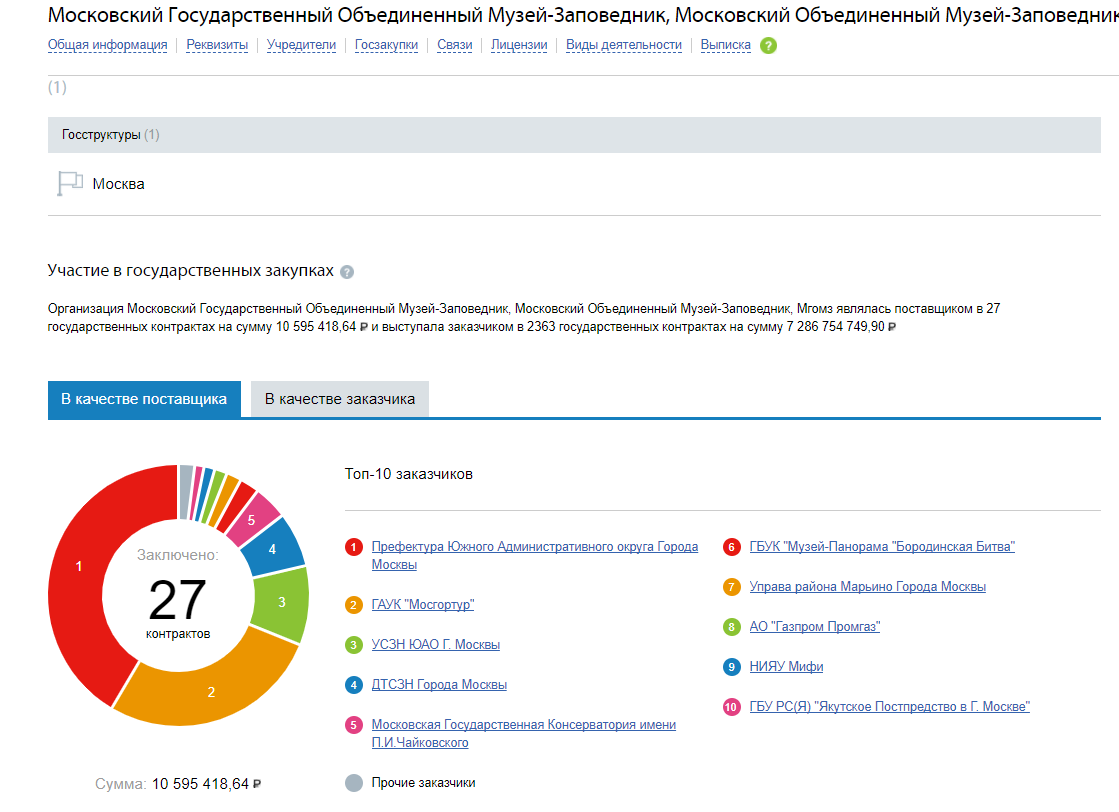The height and width of the screenshot is (812, 1119).
Task: Click the red number 1 legend badge
Action: coord(353,547)
